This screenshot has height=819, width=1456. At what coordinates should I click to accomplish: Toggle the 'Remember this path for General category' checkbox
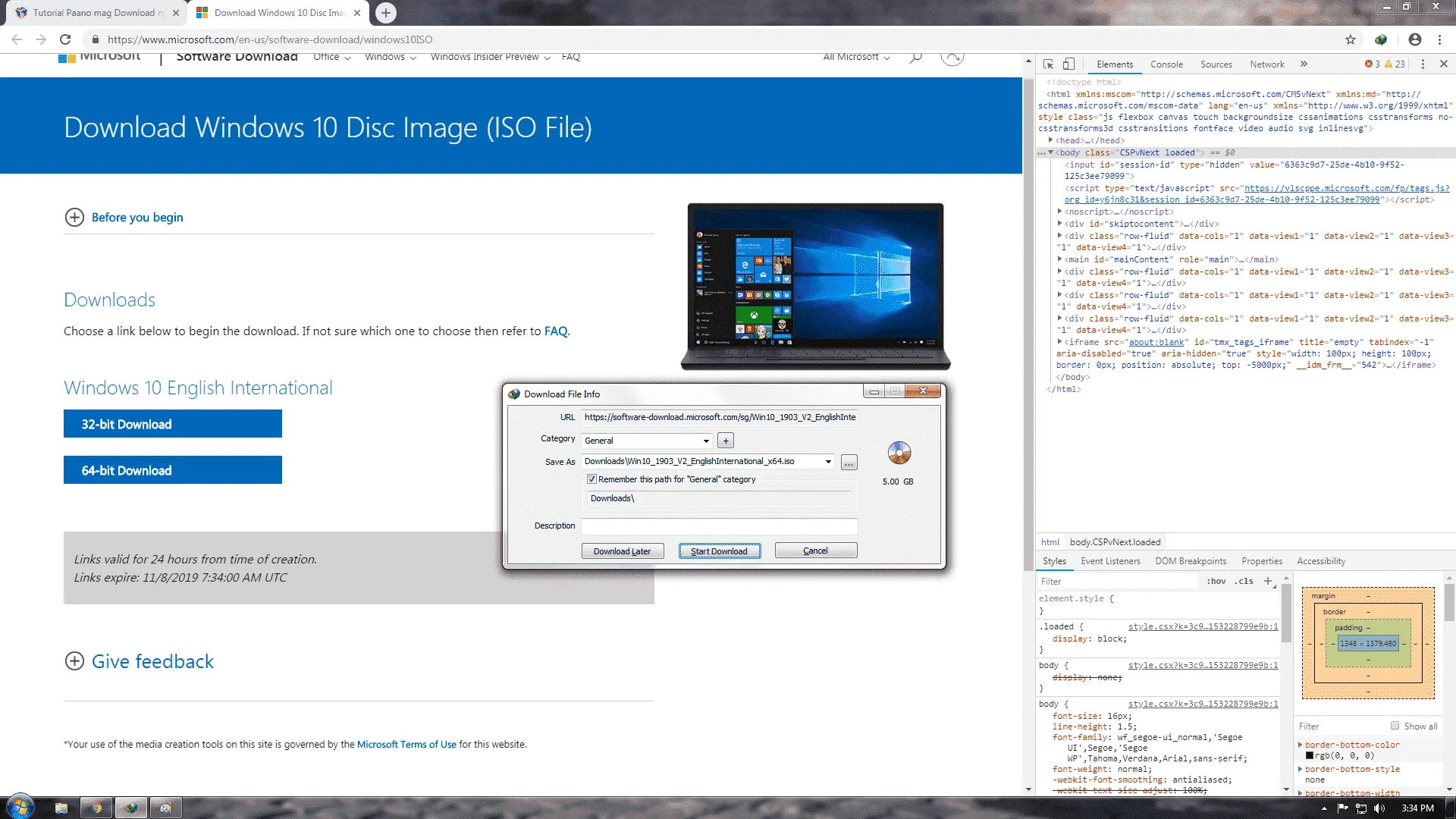[x=591, y=479]
